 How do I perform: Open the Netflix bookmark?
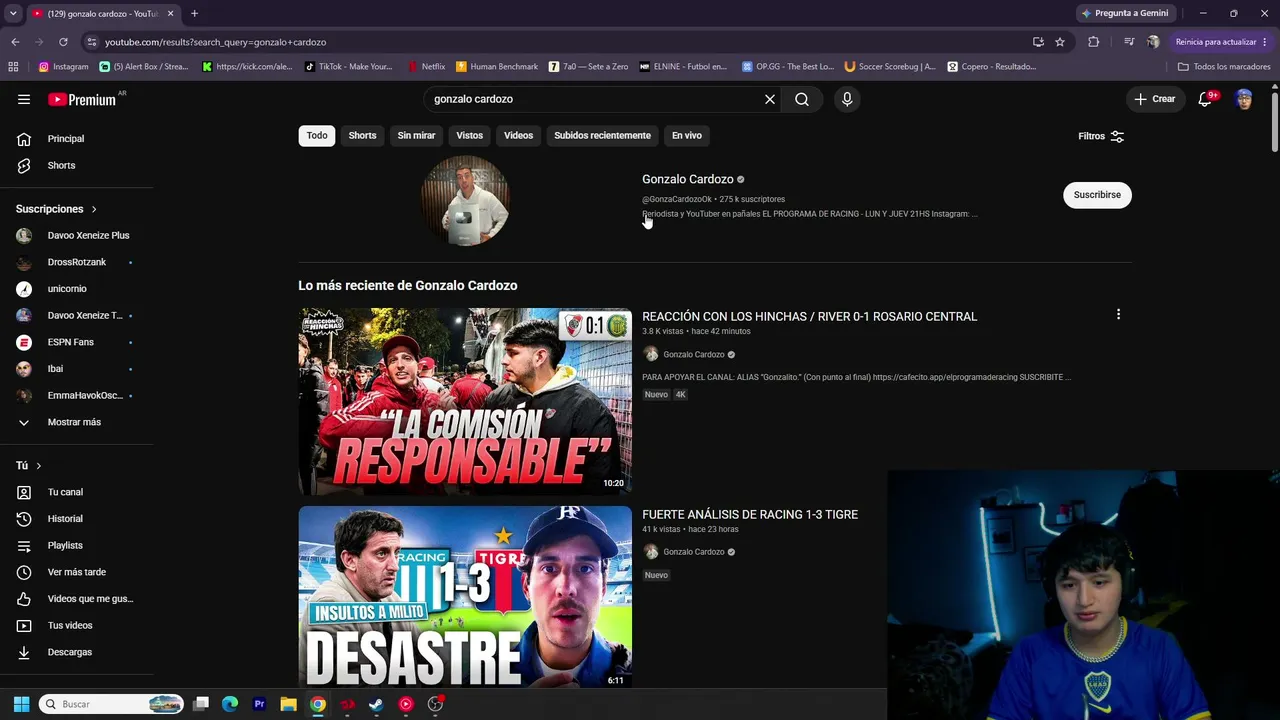pyautogui.click(x=427, y=67)
